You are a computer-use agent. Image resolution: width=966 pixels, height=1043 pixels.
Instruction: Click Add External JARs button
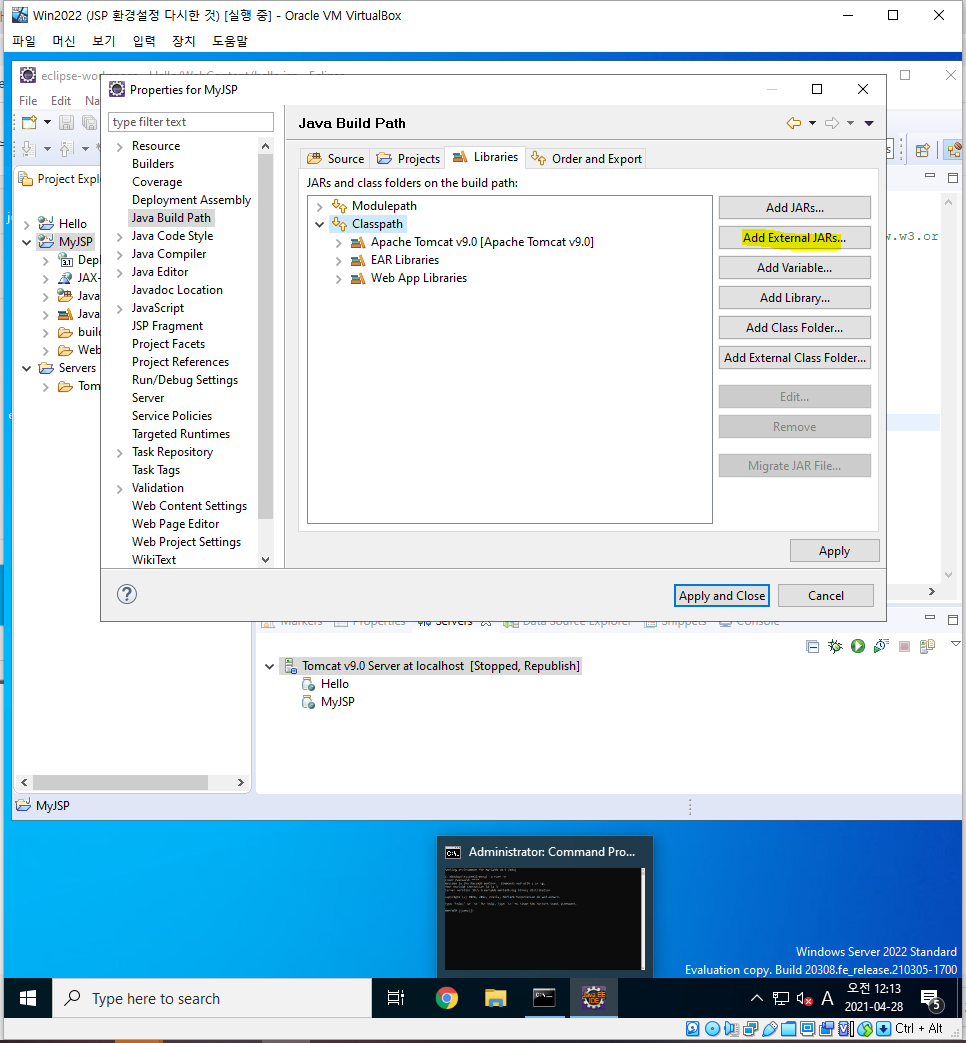[x=794, y=237]
